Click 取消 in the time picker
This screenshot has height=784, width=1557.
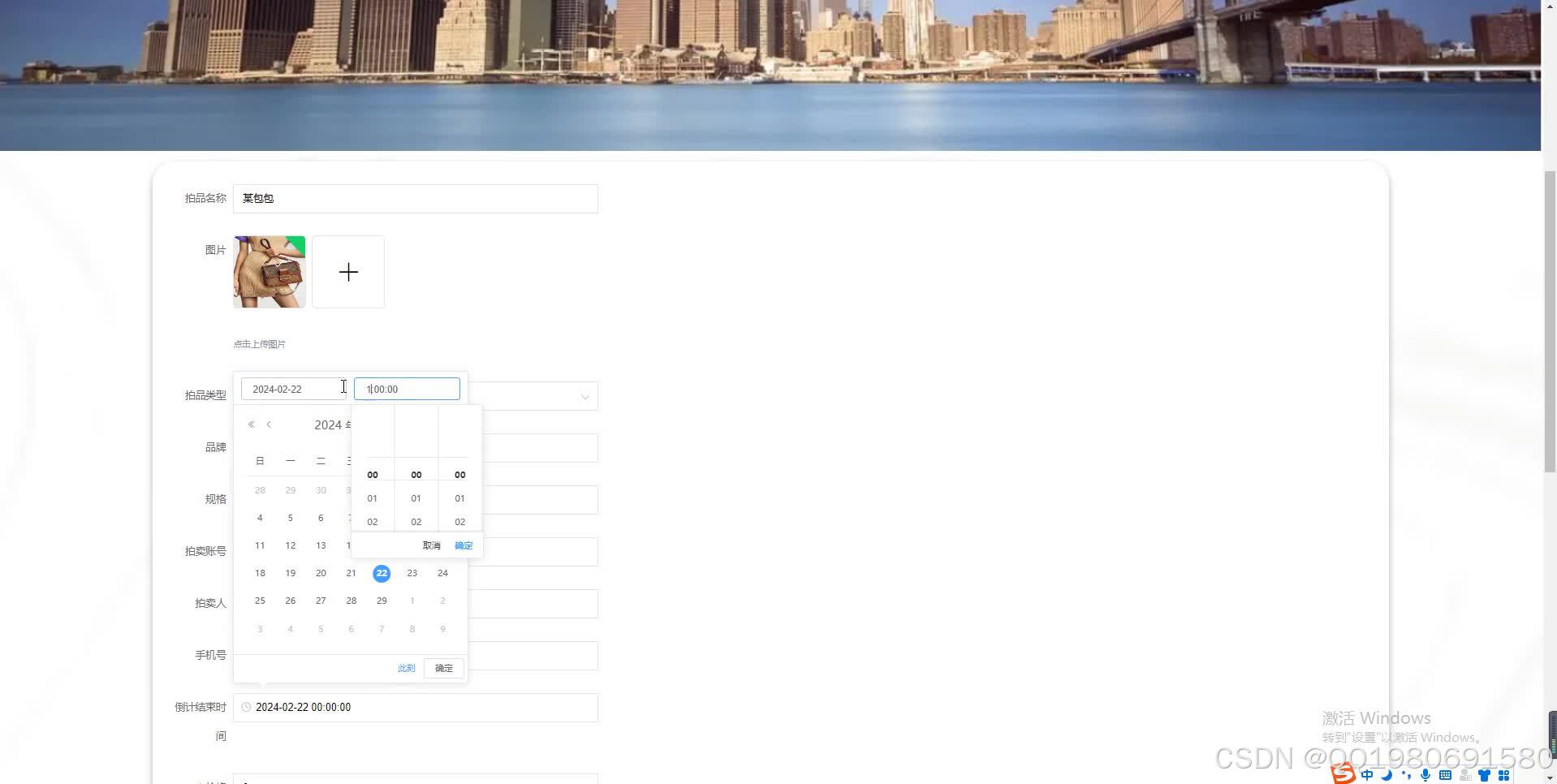click(x=431, y=545)
